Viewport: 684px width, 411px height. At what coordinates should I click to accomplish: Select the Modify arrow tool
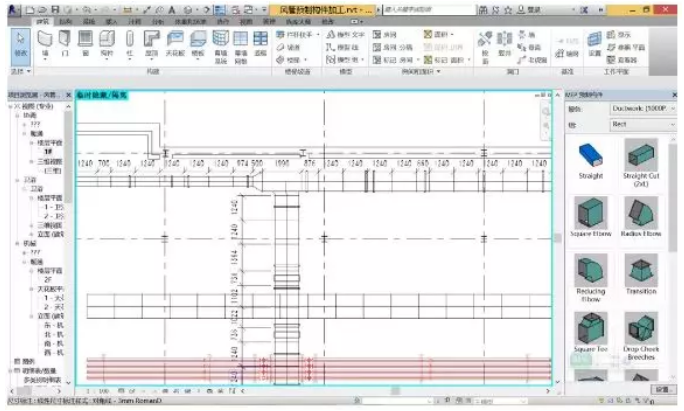tap(21, 45)
